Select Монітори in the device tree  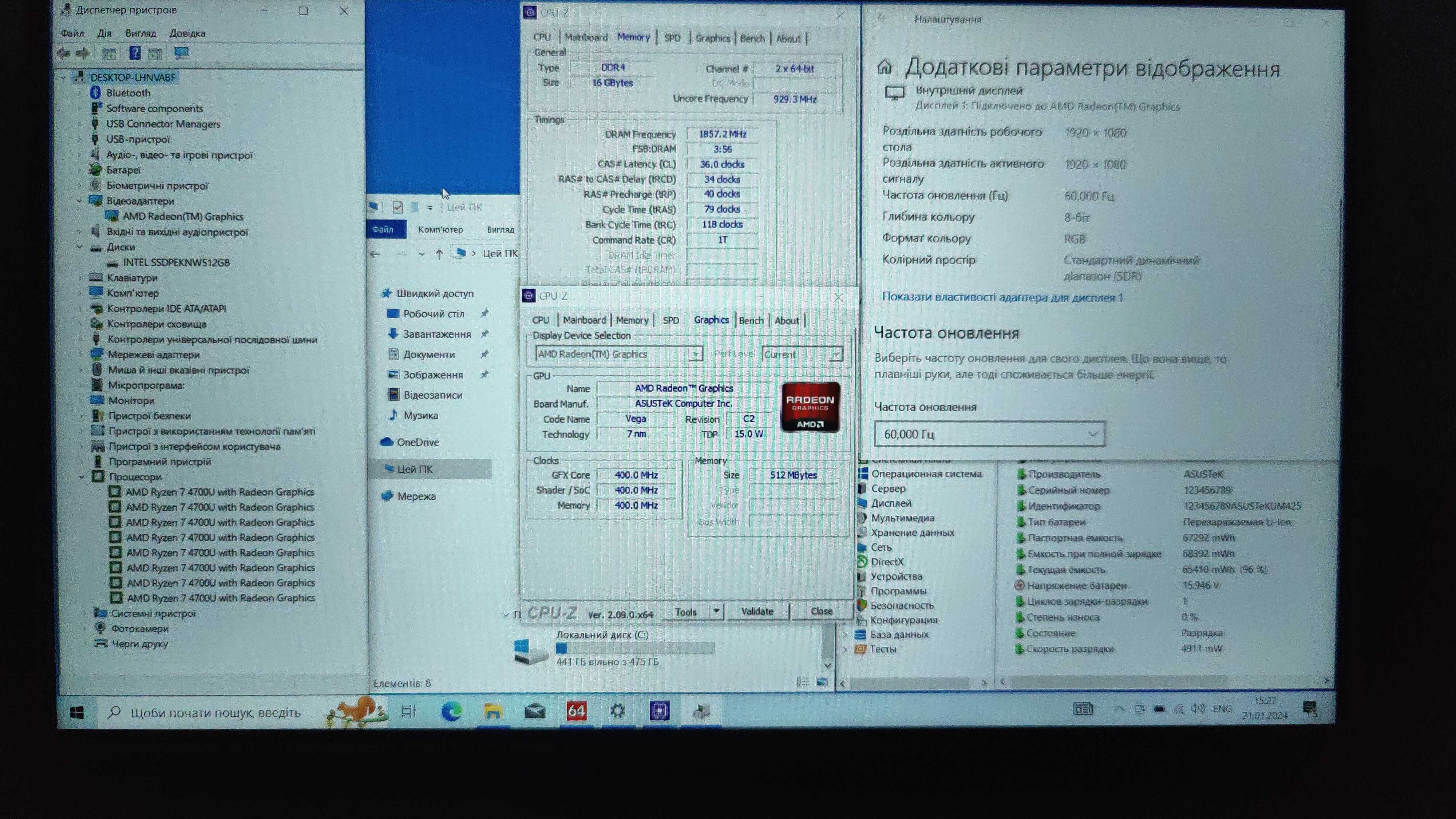[131, 400]
